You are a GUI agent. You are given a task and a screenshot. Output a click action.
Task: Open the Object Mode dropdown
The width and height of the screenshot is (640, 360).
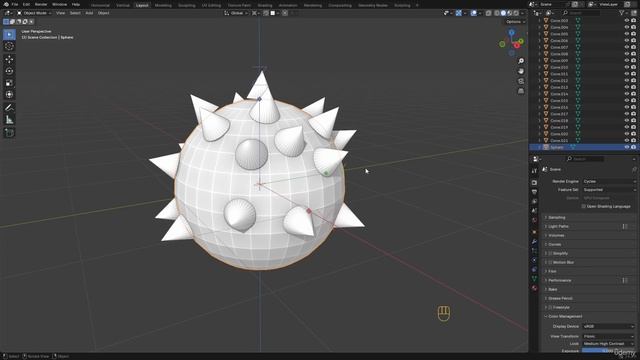pos(34,13)
